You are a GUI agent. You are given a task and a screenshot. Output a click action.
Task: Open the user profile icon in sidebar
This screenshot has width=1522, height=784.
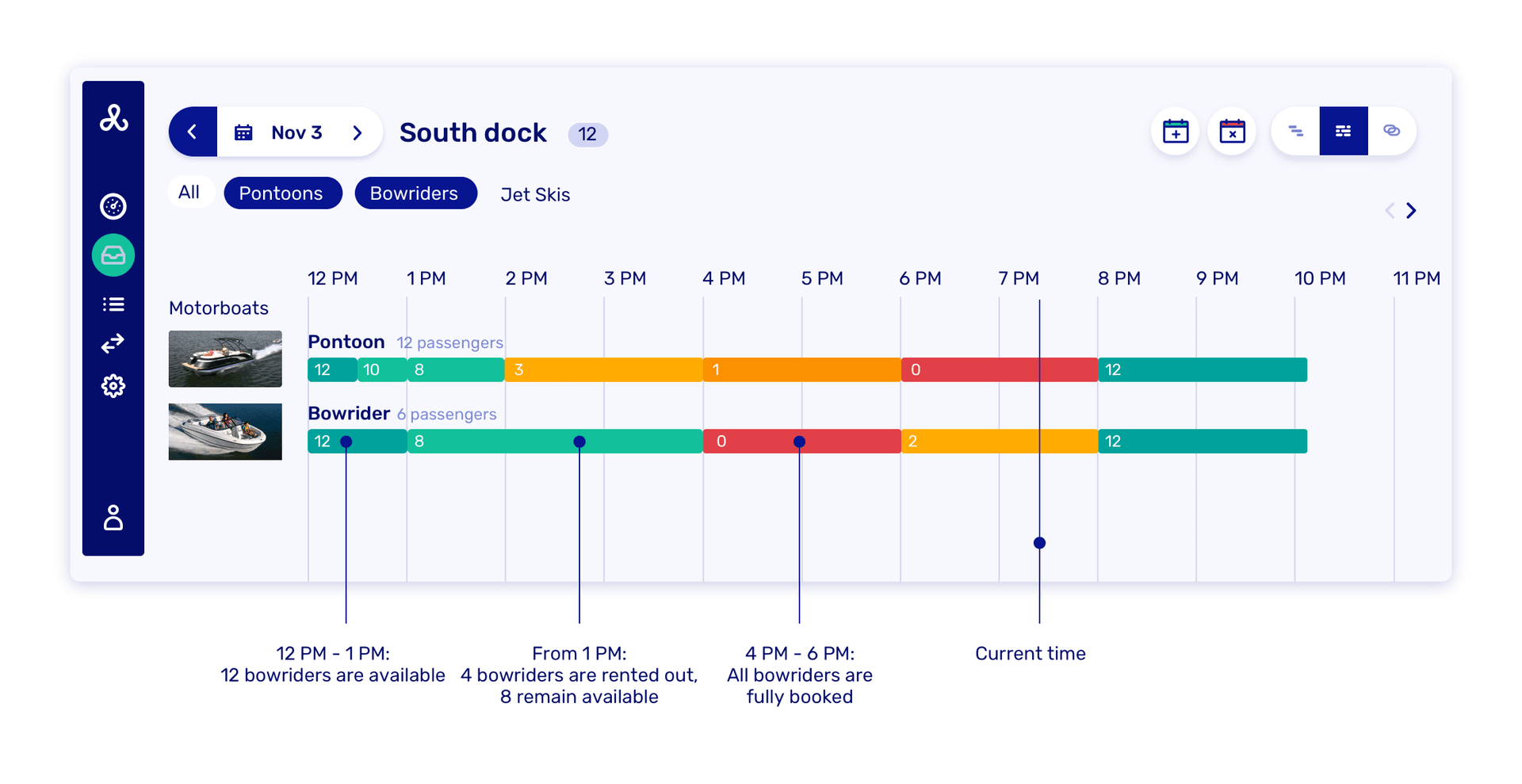click(x=113, y=519)
